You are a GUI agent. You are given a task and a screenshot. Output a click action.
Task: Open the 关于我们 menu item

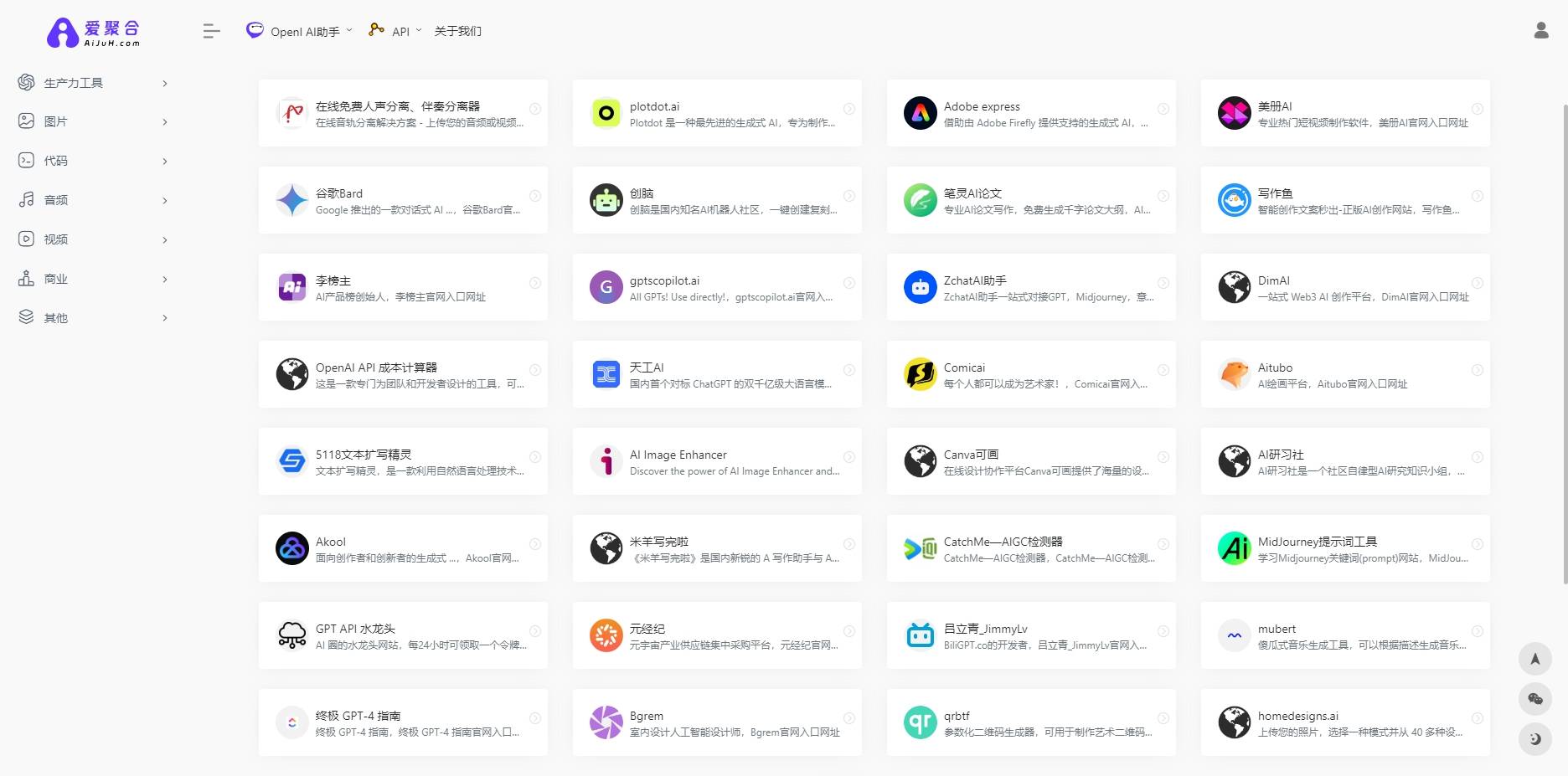457,31
